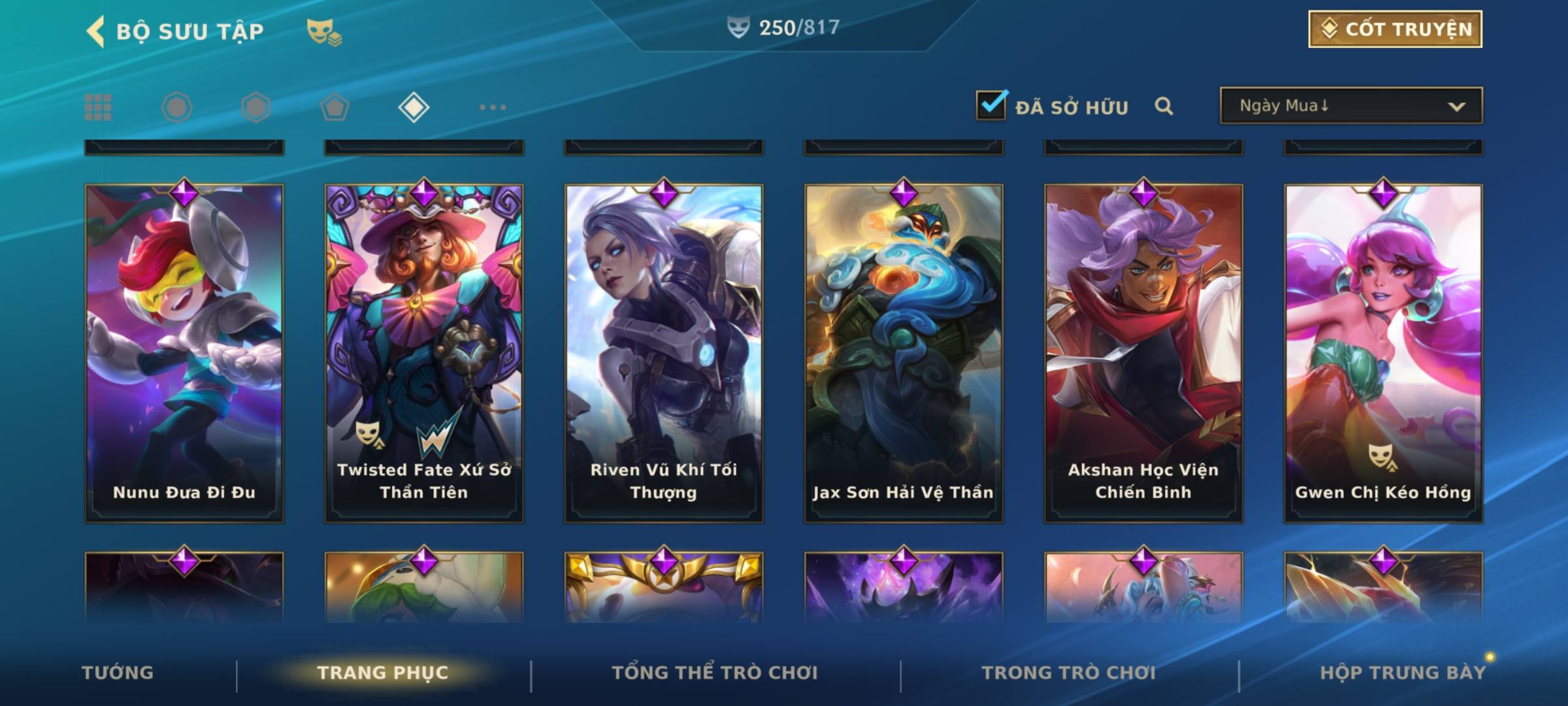Viewport: 1568px width, 706px height.
Task: Open the Gwen Chị Kéo Hồng skin card
Action: (1384, 352)
